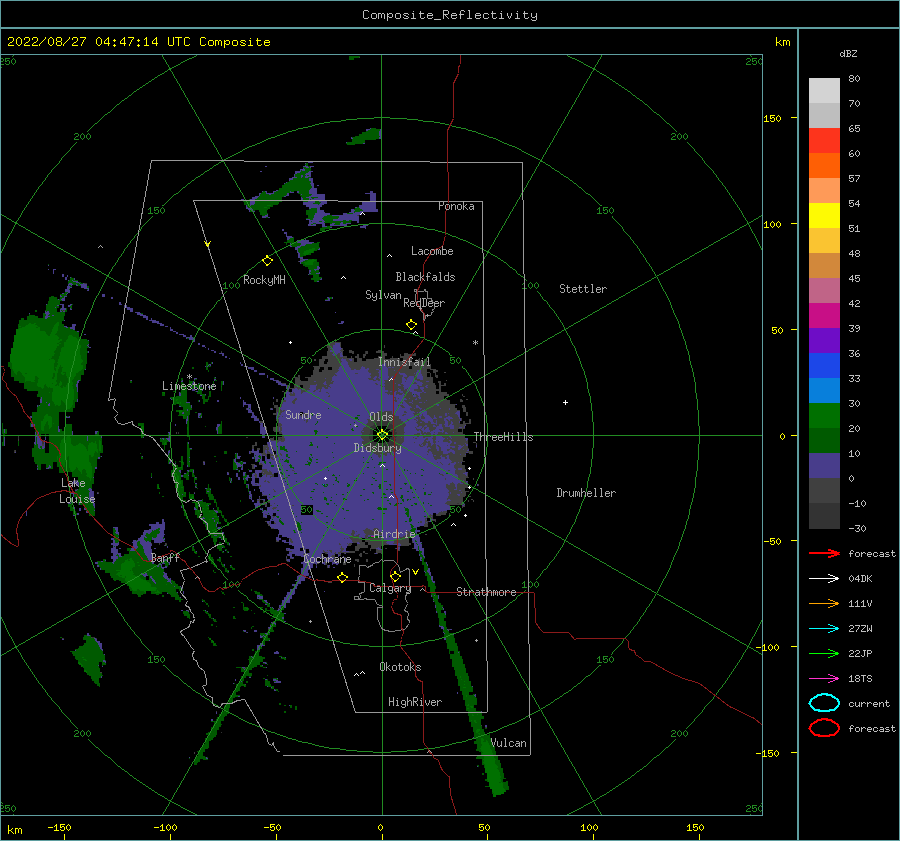This screenshot has width=900, height=841.
Task: Click the Composite_Reflectivity title text
Action: point(449,15)
